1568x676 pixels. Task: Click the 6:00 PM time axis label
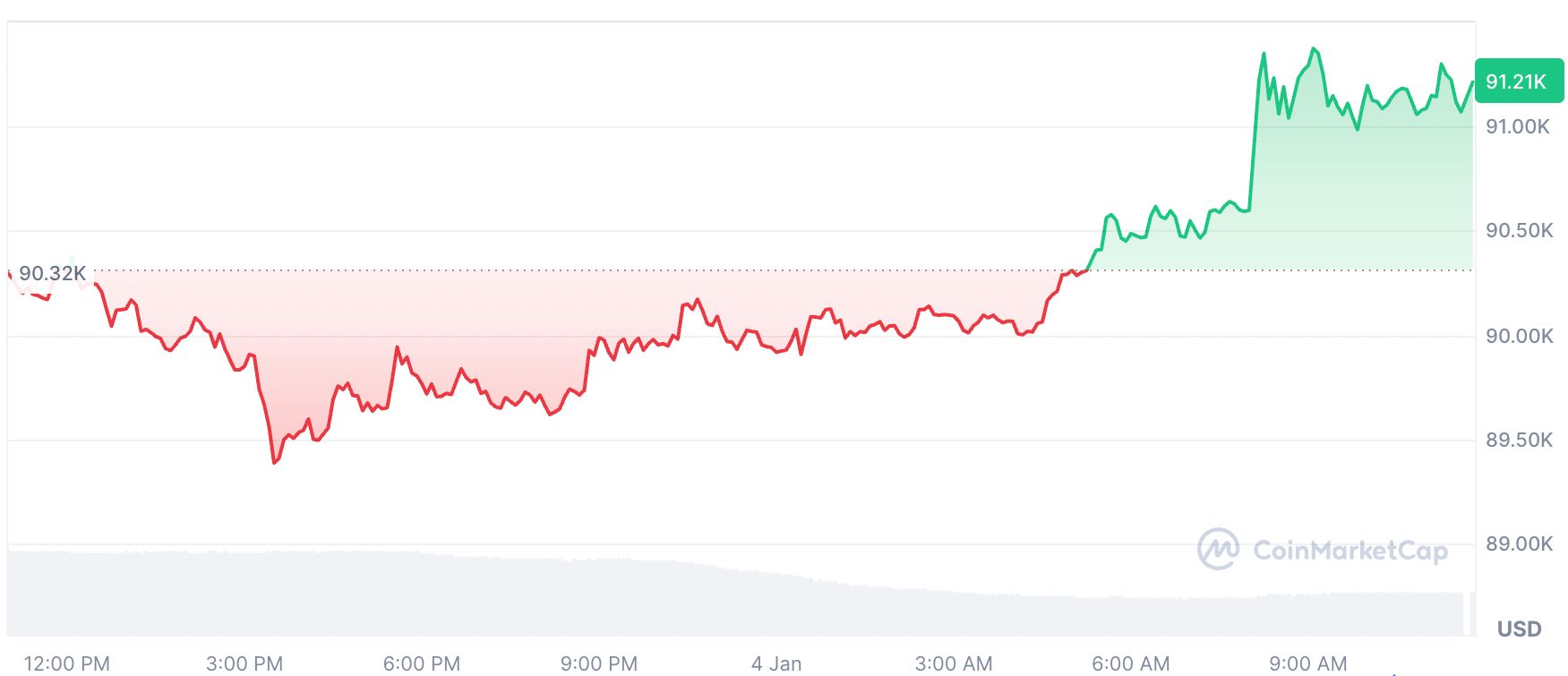coord(422,663)
